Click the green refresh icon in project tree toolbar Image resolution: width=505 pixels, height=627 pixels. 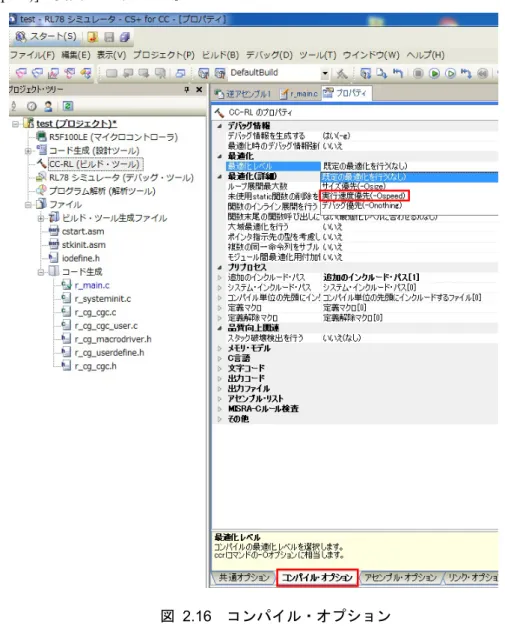coord(68,106)
